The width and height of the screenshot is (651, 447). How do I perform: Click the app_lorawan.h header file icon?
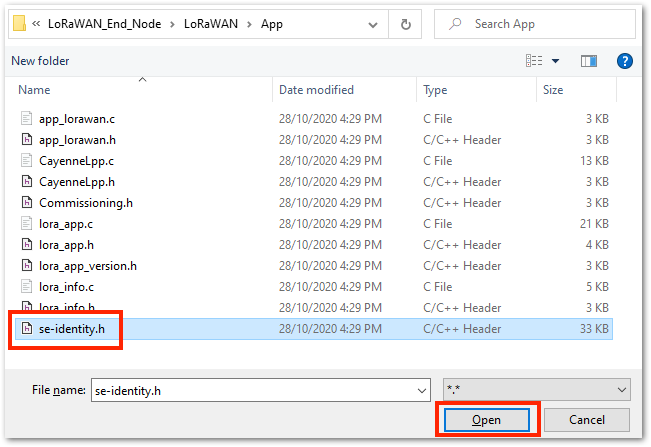[x=27, y=139]
